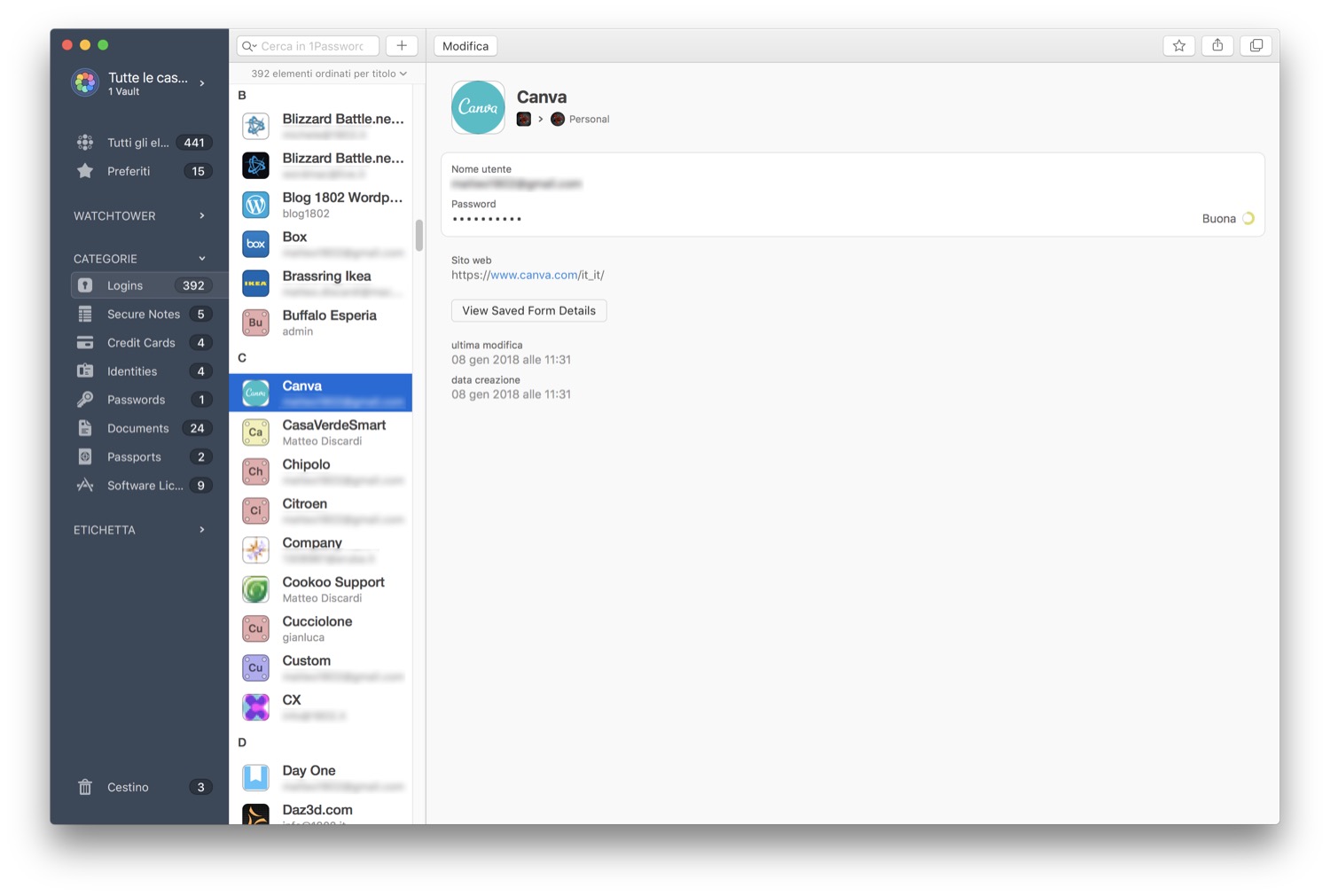Click the item list scrollbar
This screenshot has height=896, width=1330.
click(419, 236)
